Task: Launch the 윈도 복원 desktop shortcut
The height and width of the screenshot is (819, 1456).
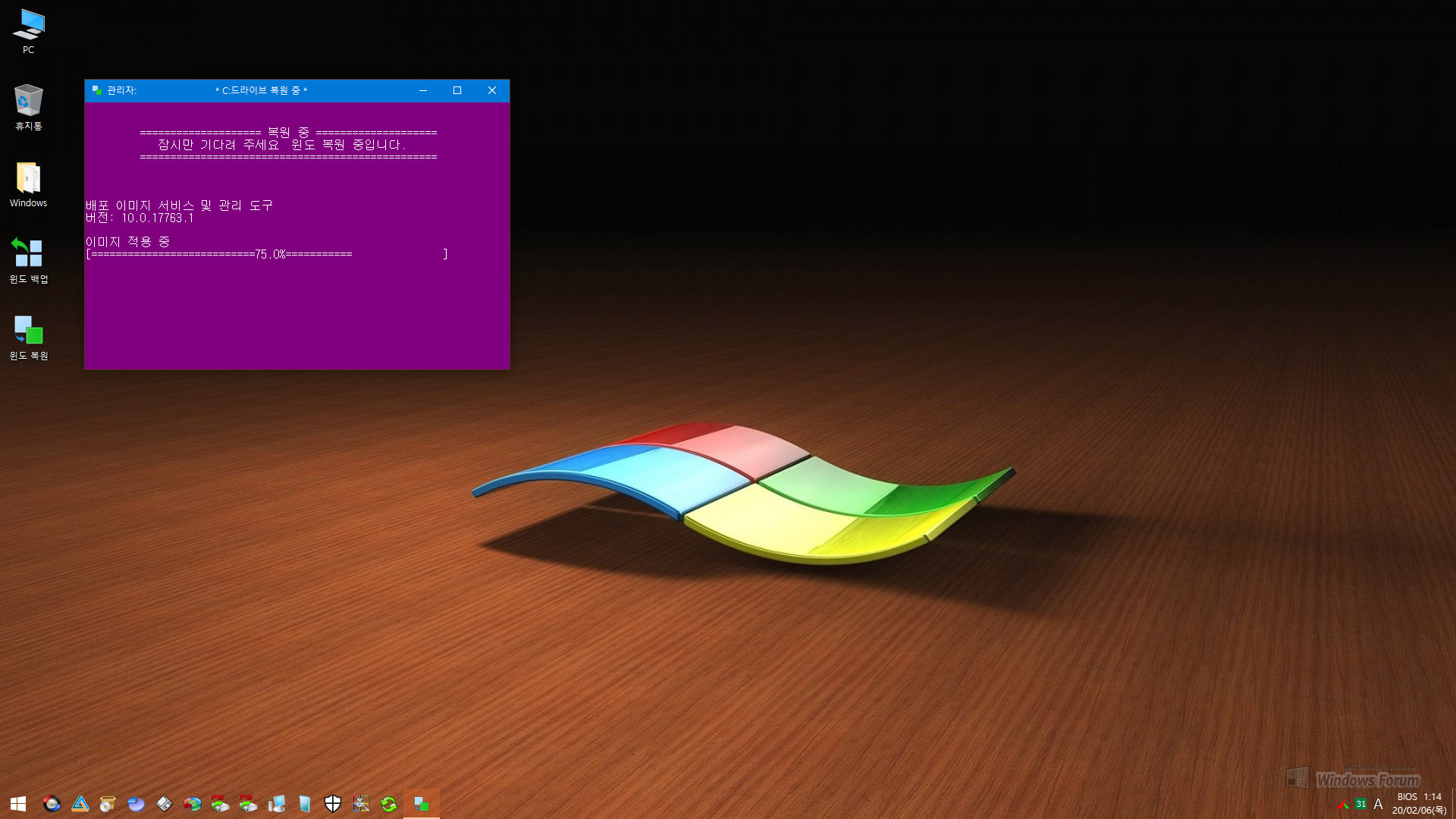Action: 28,337
